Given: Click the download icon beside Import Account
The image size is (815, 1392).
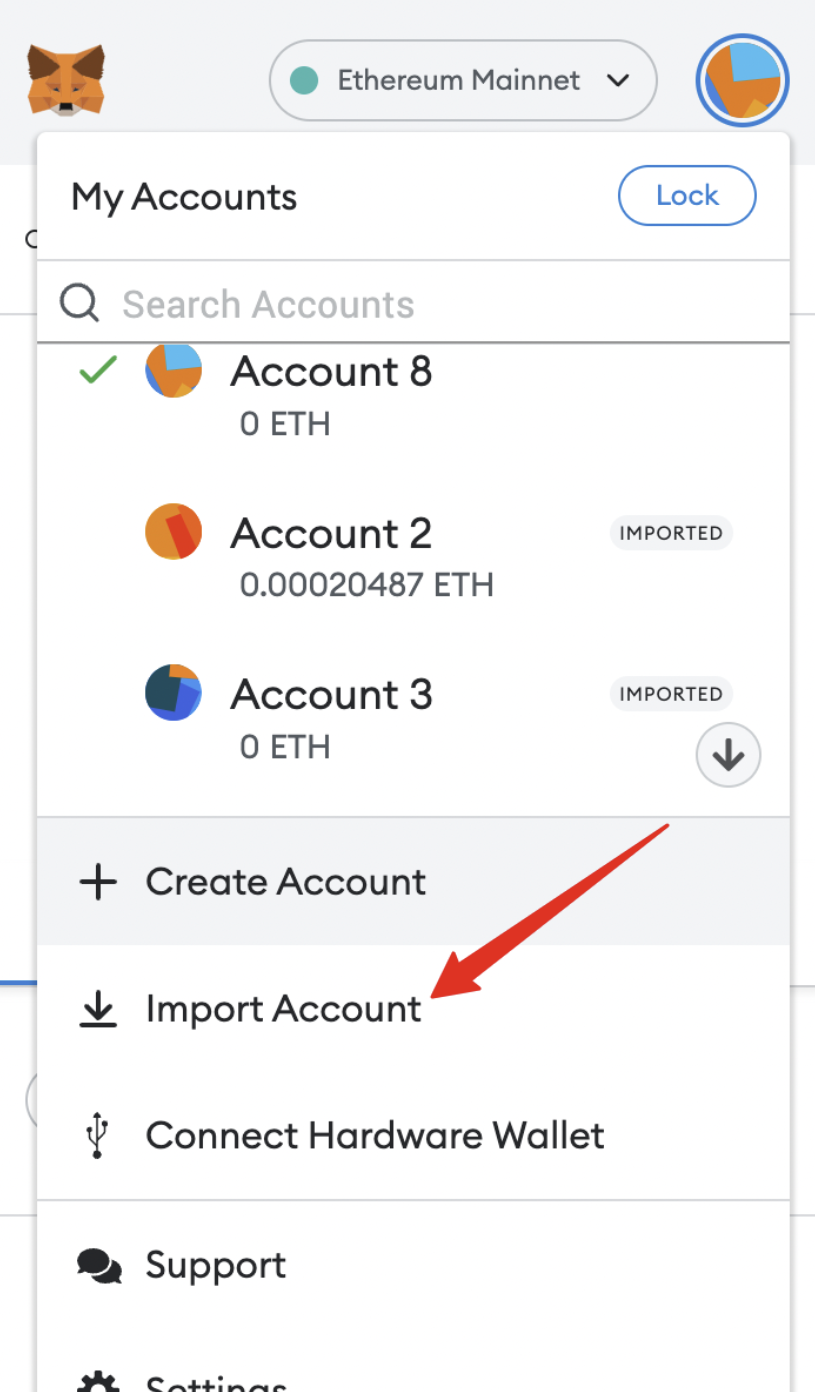Looking at the screenshot, I should click(x=97, y=1010).
